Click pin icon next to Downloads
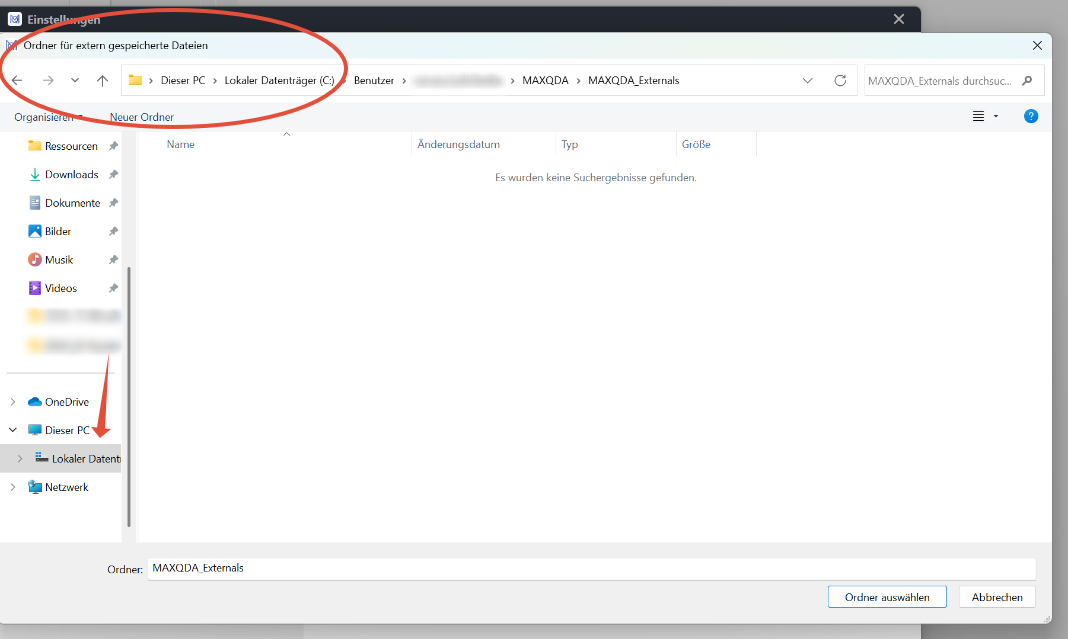 [114, 174]
